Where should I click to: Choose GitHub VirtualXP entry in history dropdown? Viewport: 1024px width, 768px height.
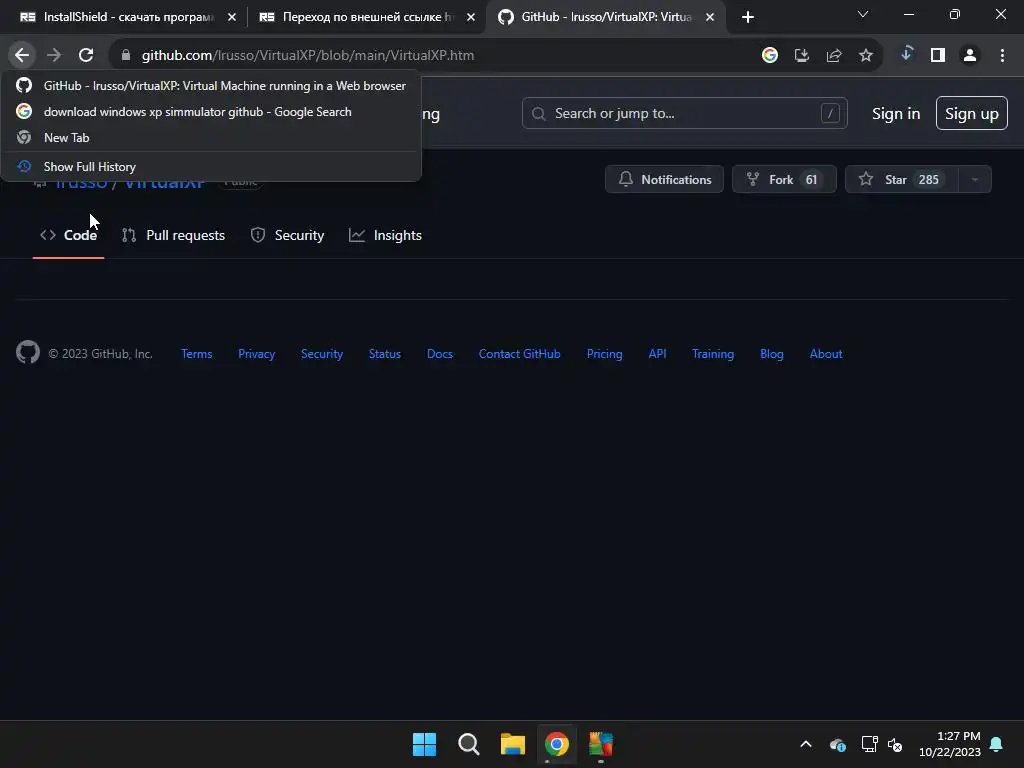coord(211,86)
